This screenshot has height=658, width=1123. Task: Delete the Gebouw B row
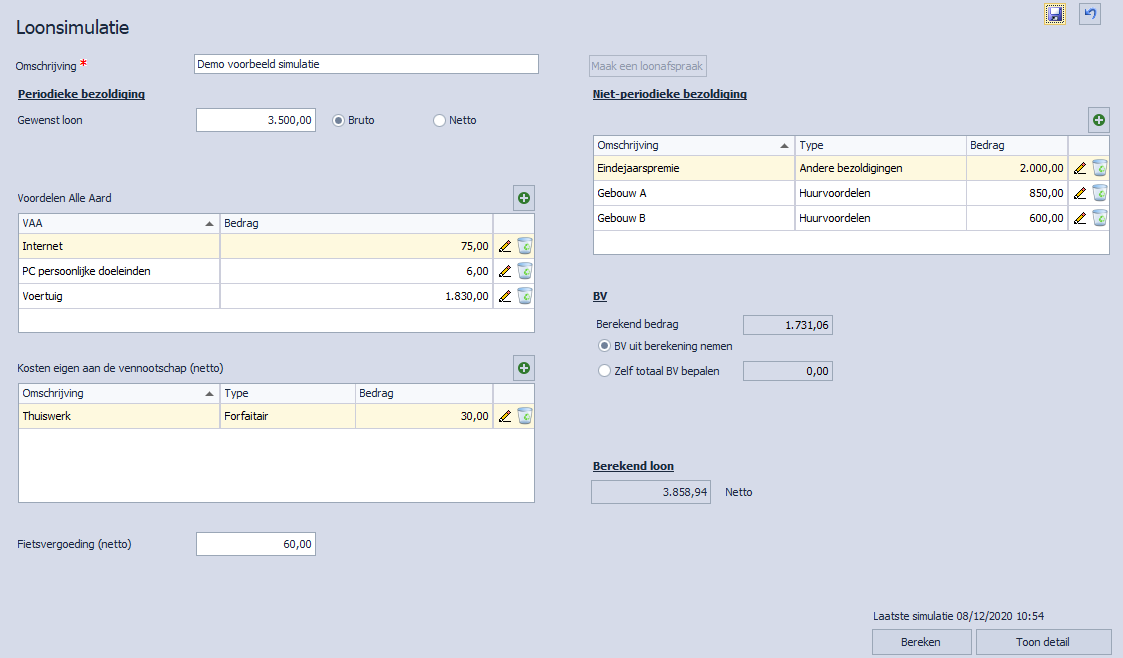click(x=1100, y=218)
